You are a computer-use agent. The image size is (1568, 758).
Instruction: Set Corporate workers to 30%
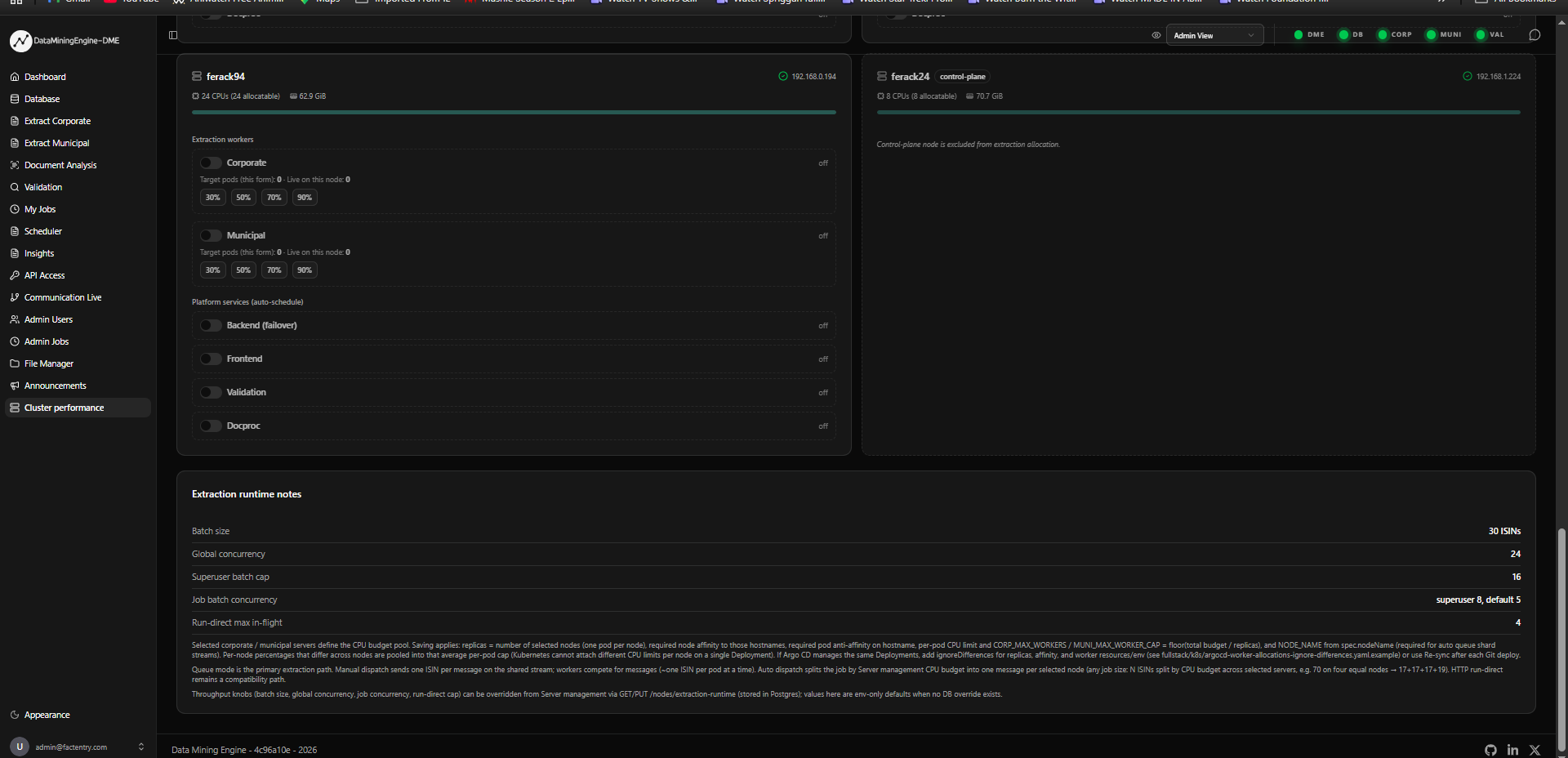213,198
